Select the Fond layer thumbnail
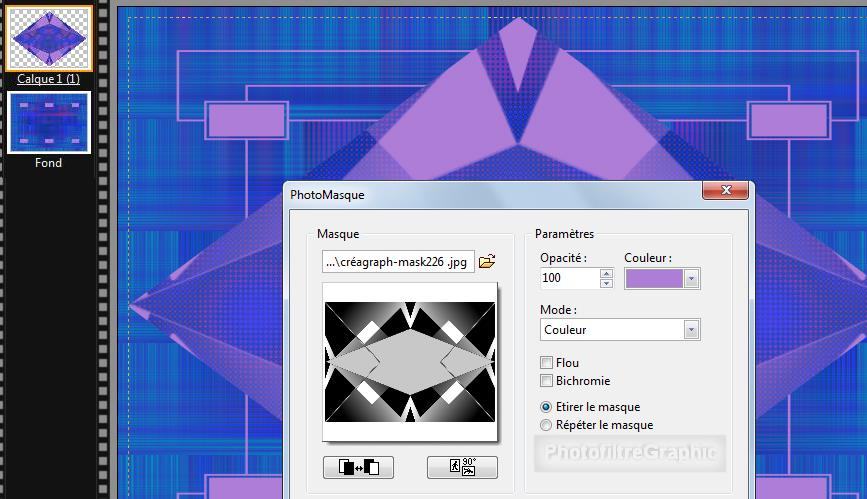The width and height of the screenshot is (867, 499). pos(49,123)
